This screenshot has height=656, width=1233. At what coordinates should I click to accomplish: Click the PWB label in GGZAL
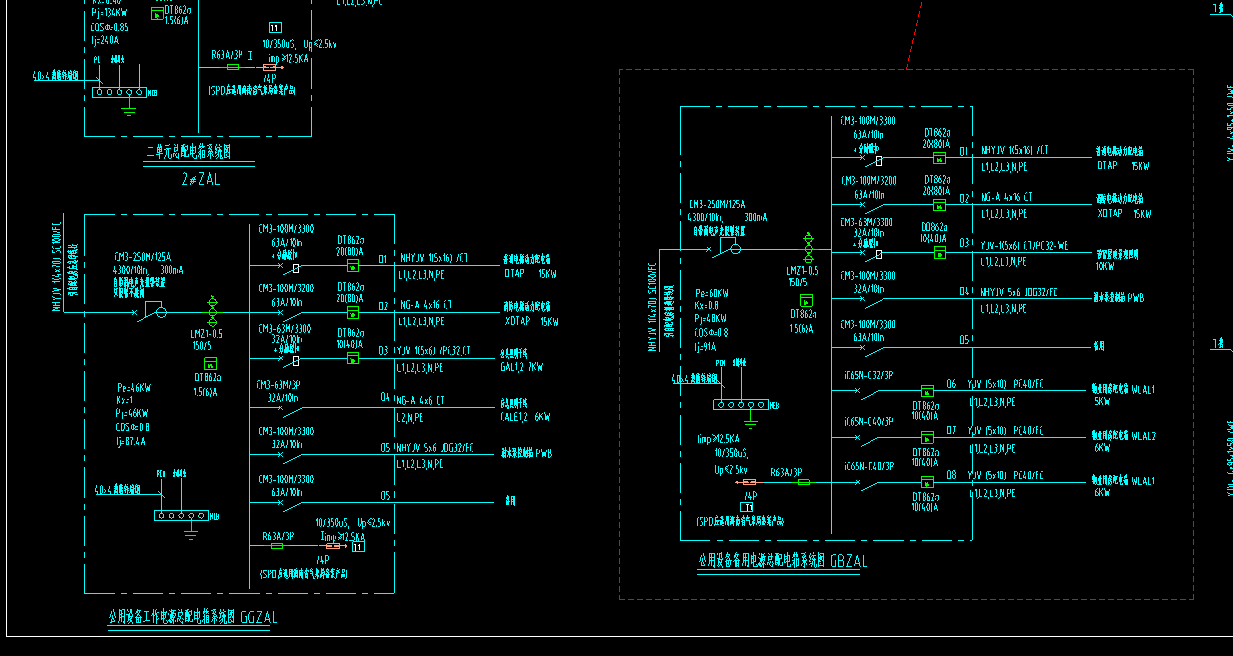543,453
